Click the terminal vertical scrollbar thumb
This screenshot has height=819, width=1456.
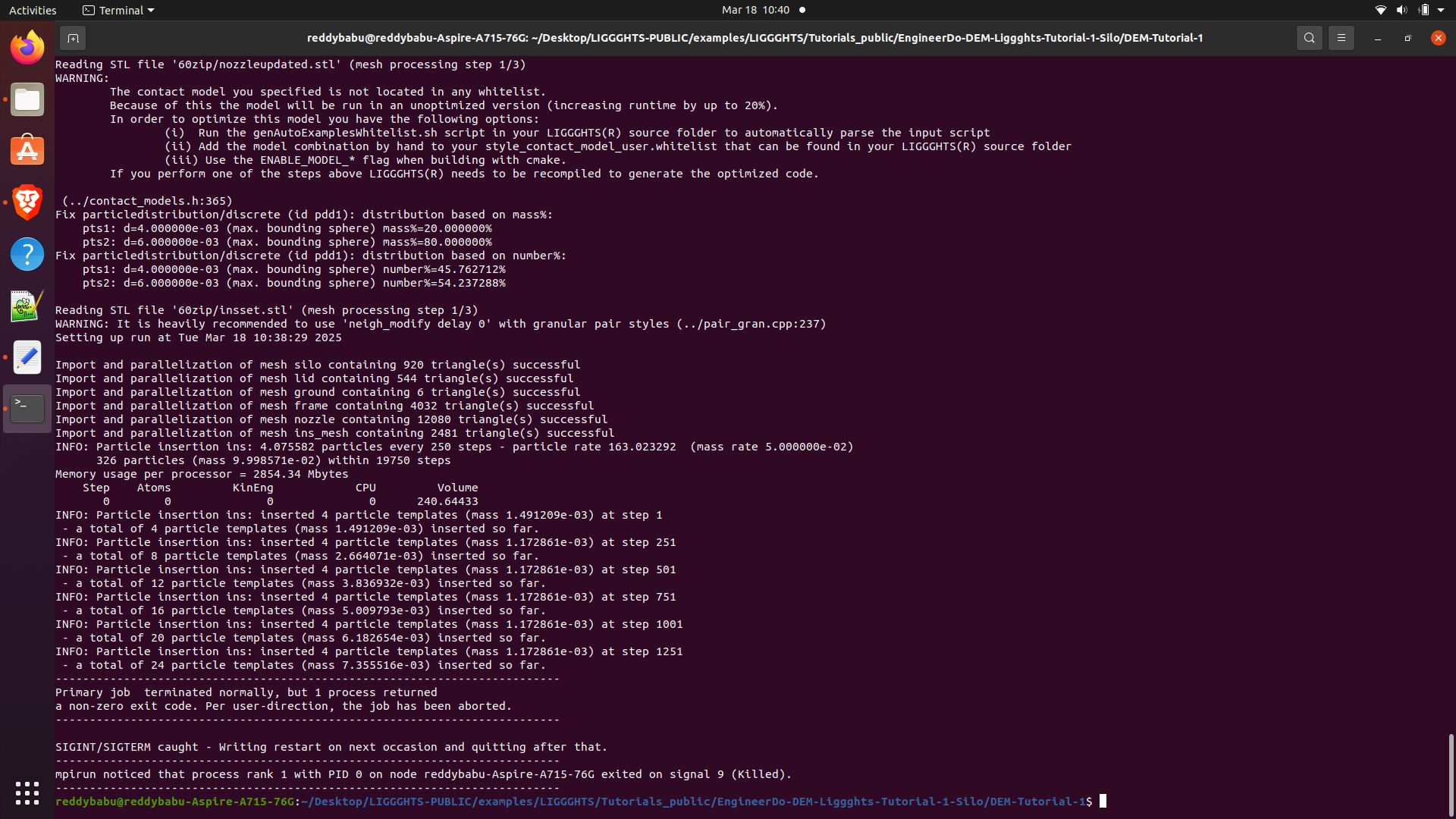[1451, 775]
